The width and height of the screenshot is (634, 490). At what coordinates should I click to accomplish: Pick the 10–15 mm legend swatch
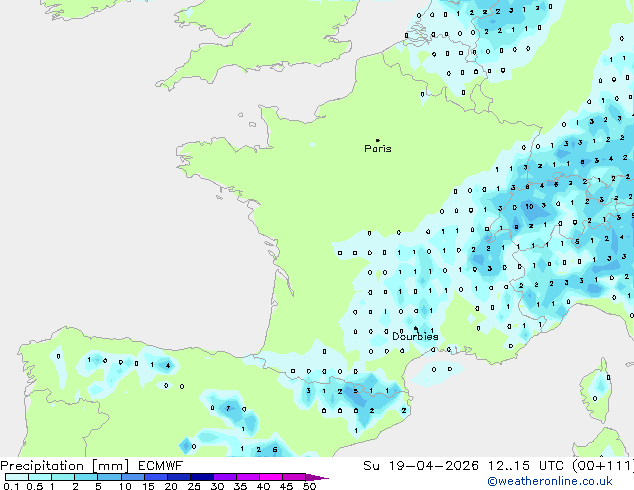(133, 477)
